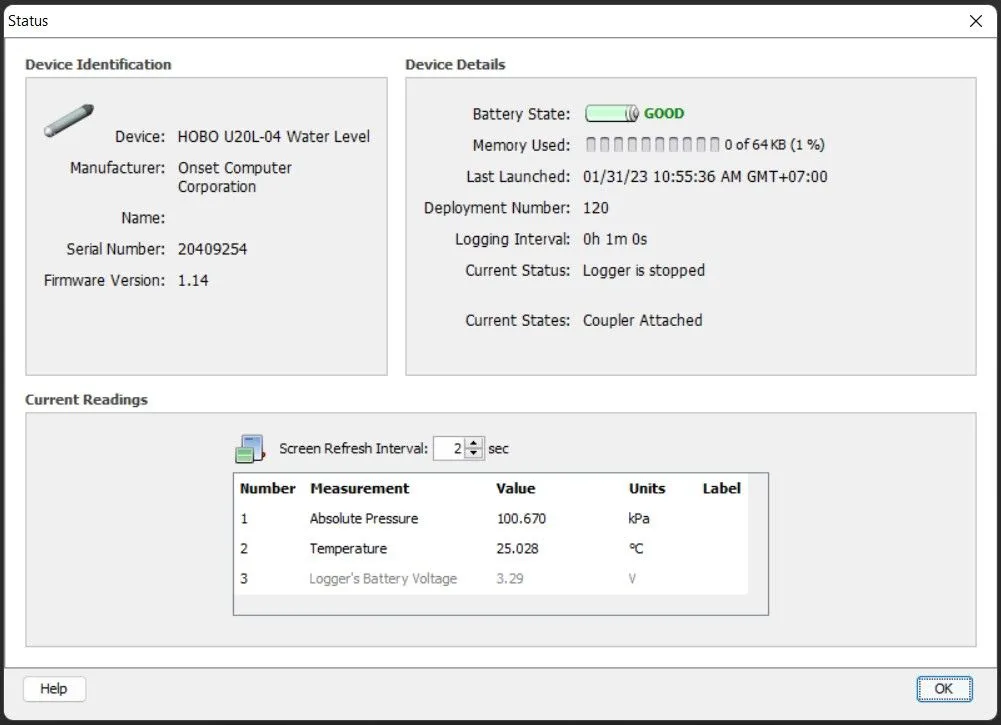Decrease the screen refresh interval with the down arrow
Screen dimensions: 1001x725
(473, 453)
